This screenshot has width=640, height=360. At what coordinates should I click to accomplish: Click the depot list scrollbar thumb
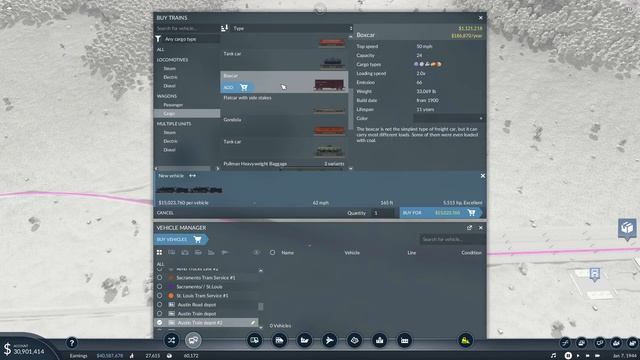(x=261, y=306)
